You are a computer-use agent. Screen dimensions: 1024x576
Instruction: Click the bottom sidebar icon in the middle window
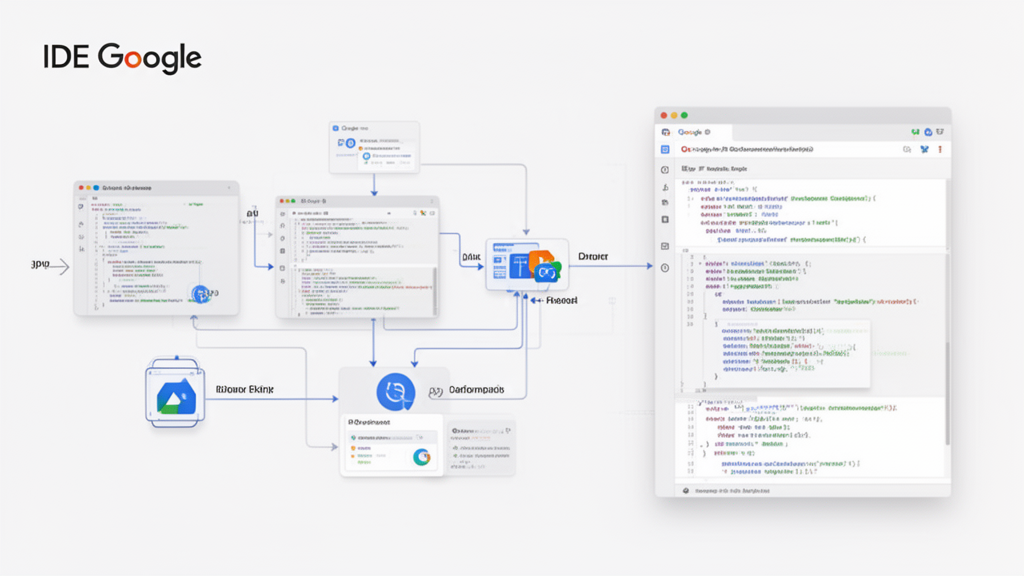coord(283,281)
